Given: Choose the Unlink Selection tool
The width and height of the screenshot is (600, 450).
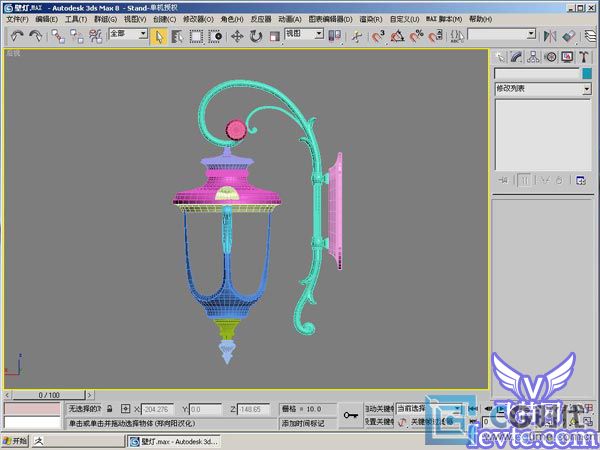Looking at the screenshot, I should [77, 36].
